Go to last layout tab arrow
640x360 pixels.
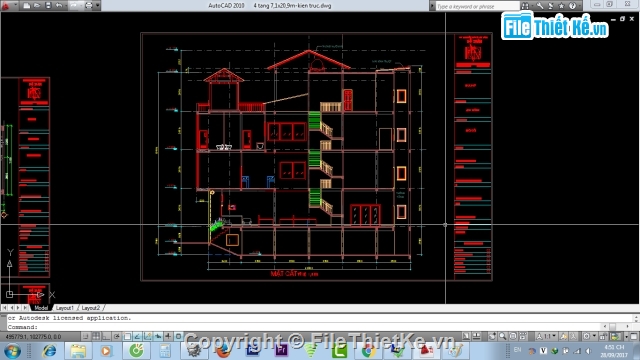25,308
